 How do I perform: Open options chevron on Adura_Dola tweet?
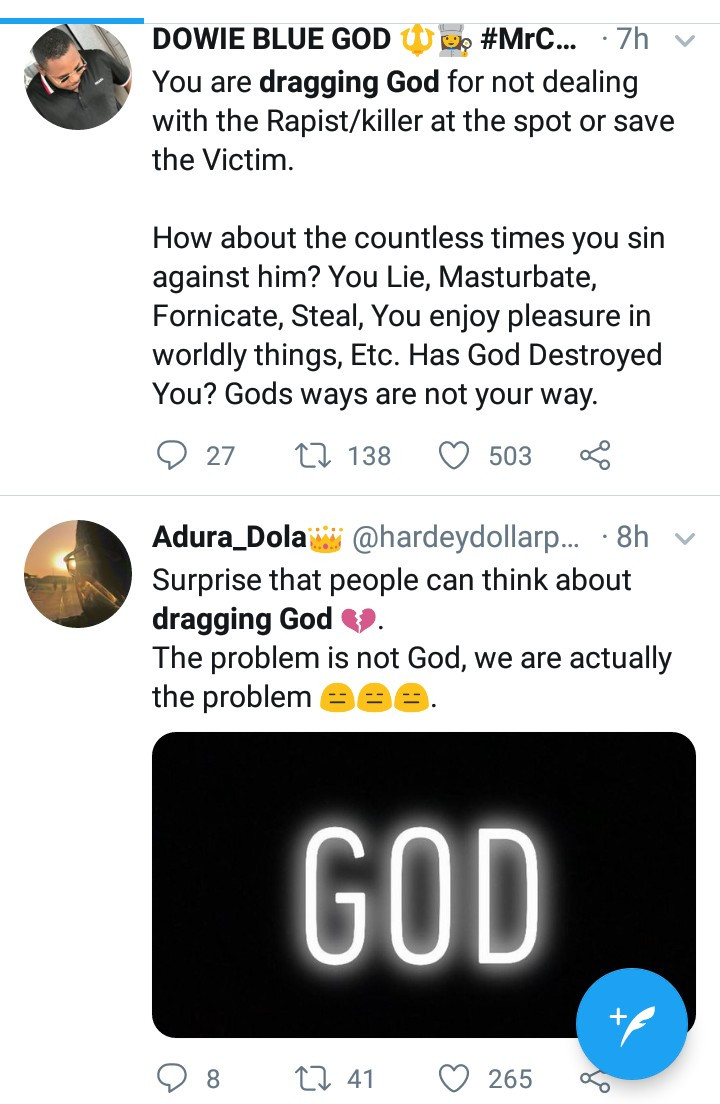(x=685, y=539)
